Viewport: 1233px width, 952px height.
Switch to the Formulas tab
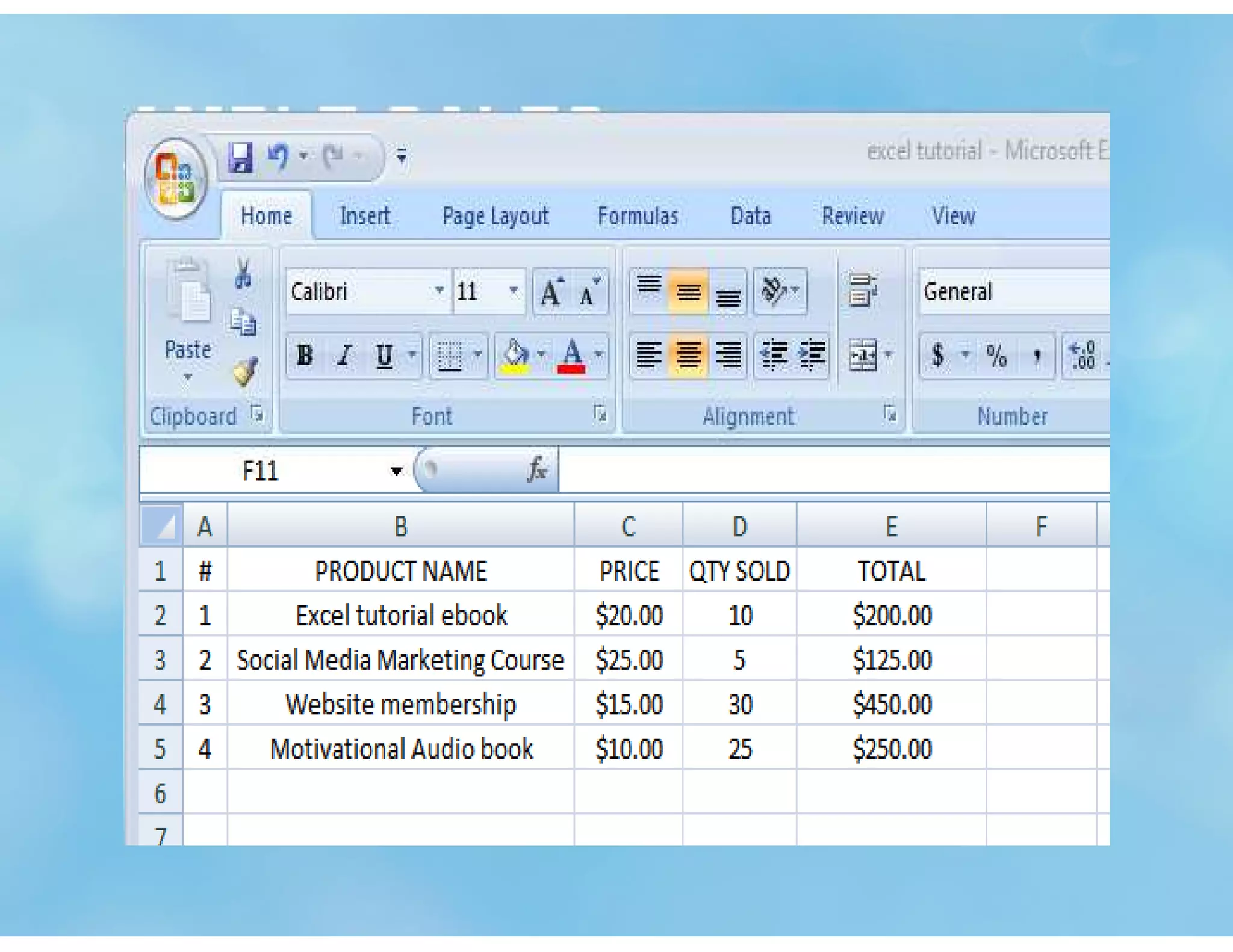click(x=638, y=216)
